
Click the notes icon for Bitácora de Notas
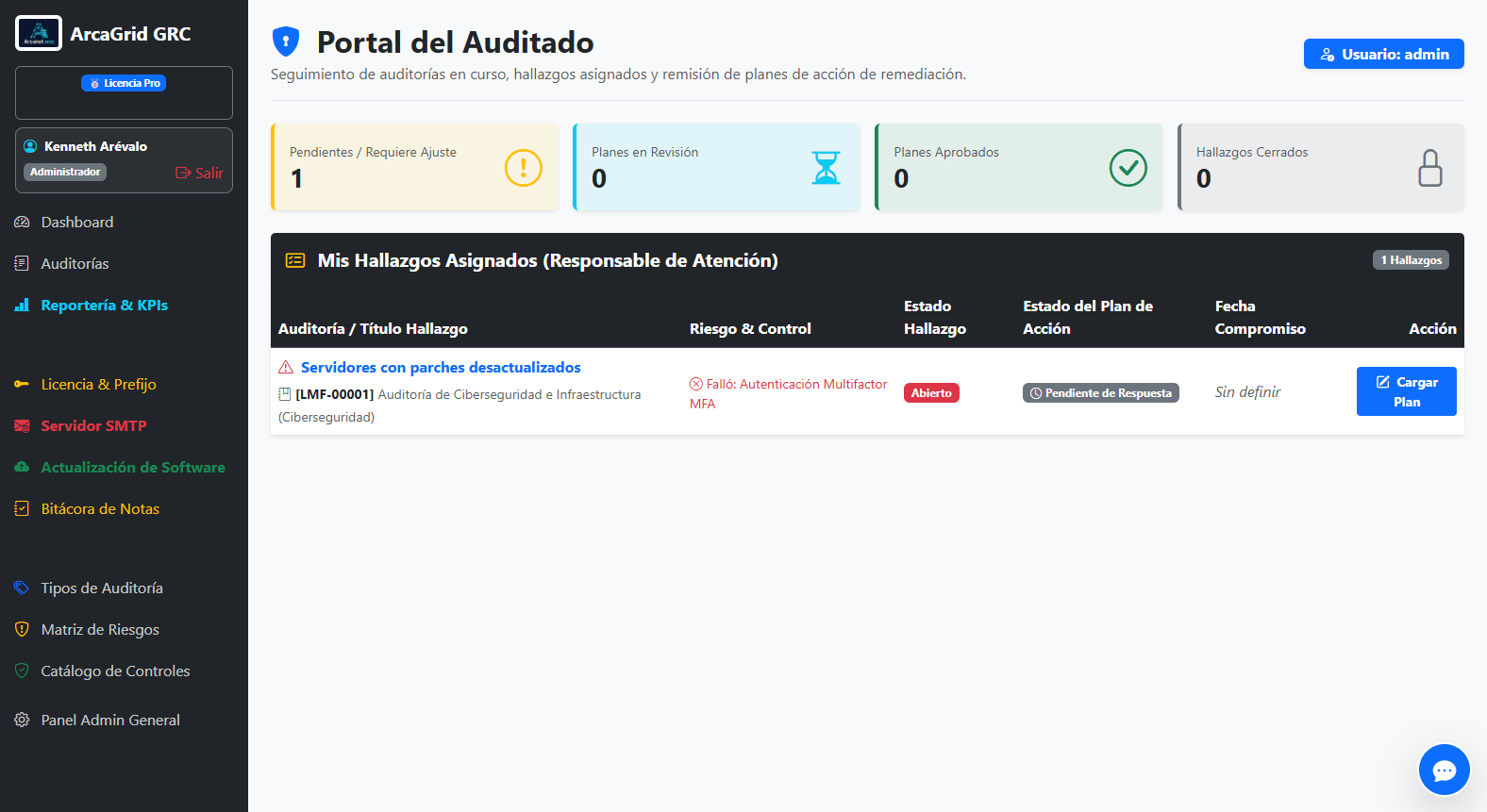click(x=22, y=508)
